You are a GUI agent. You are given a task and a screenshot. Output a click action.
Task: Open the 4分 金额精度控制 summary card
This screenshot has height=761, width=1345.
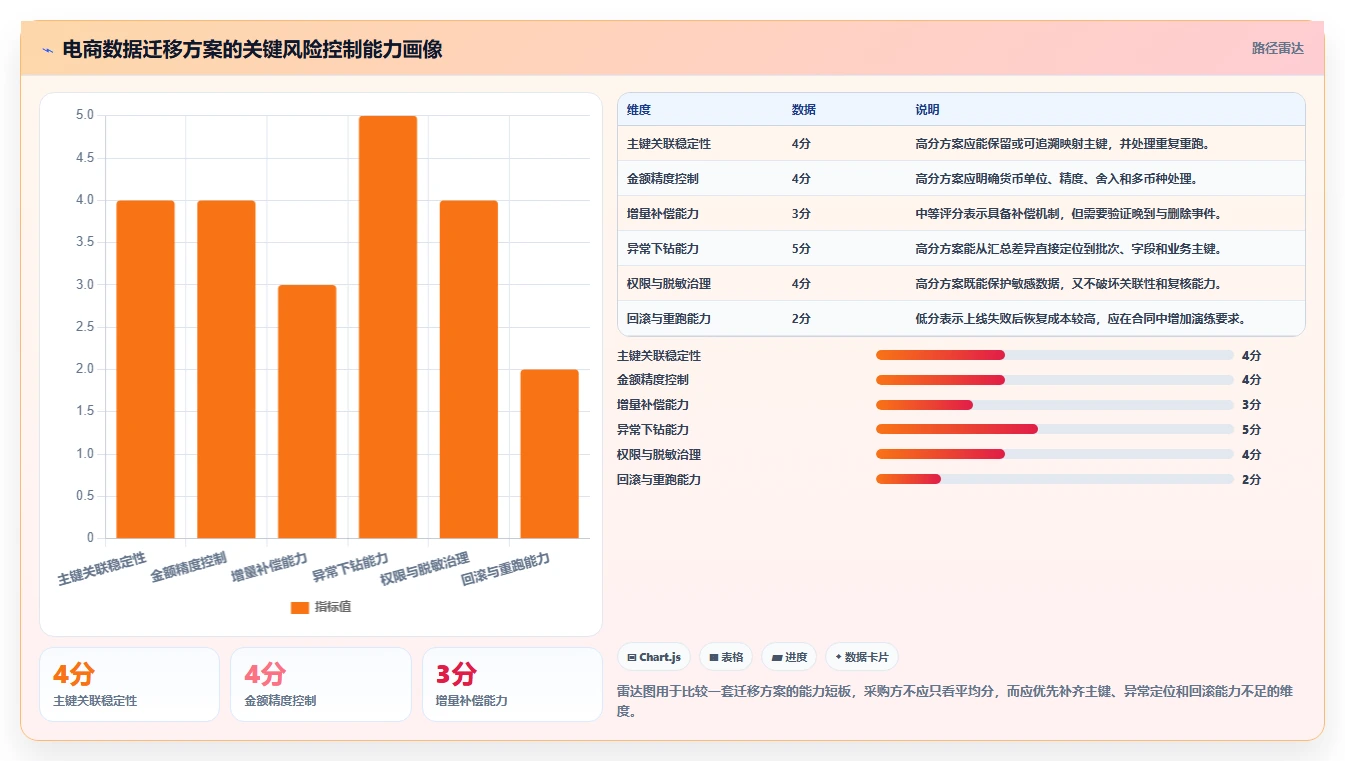pyautogui.click(x=321, y=684)
